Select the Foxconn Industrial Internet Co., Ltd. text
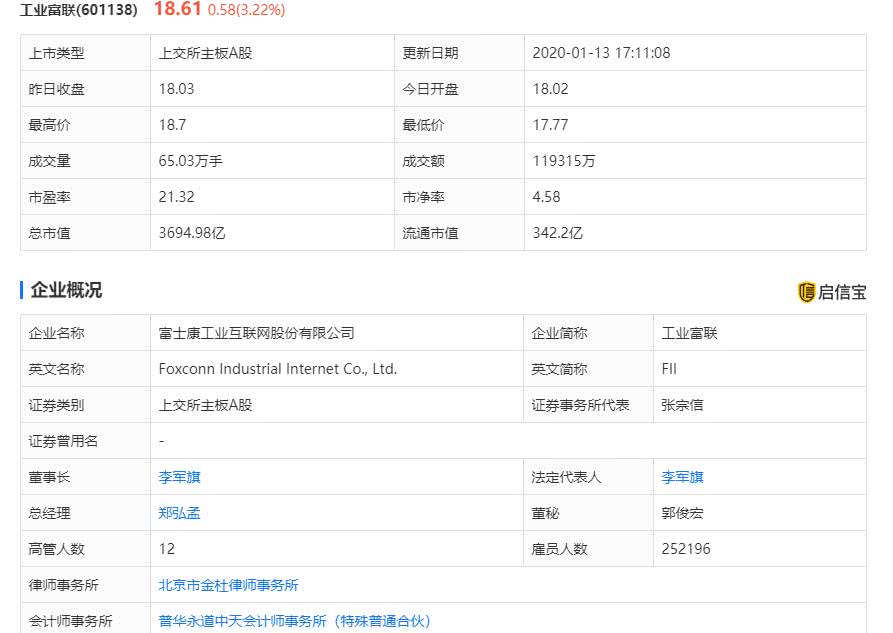 (277, 369)
